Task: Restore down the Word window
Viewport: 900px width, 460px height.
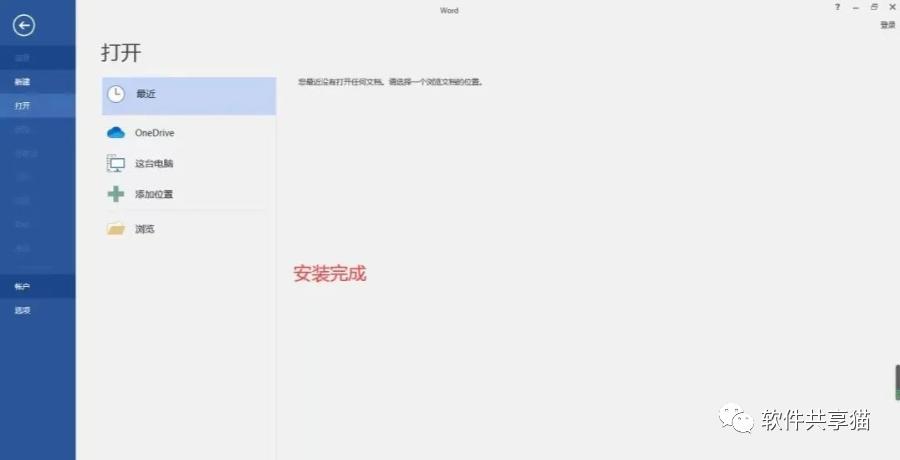Action: click(x=874, y=7)
